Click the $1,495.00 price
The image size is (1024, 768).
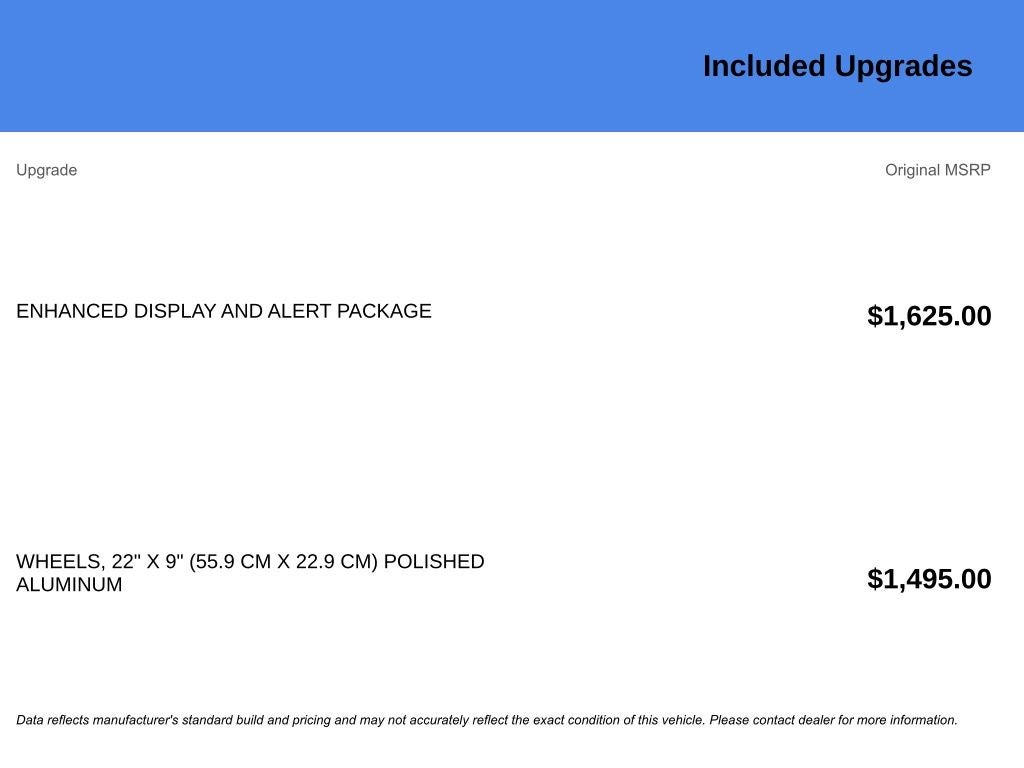tap(929, 579)
